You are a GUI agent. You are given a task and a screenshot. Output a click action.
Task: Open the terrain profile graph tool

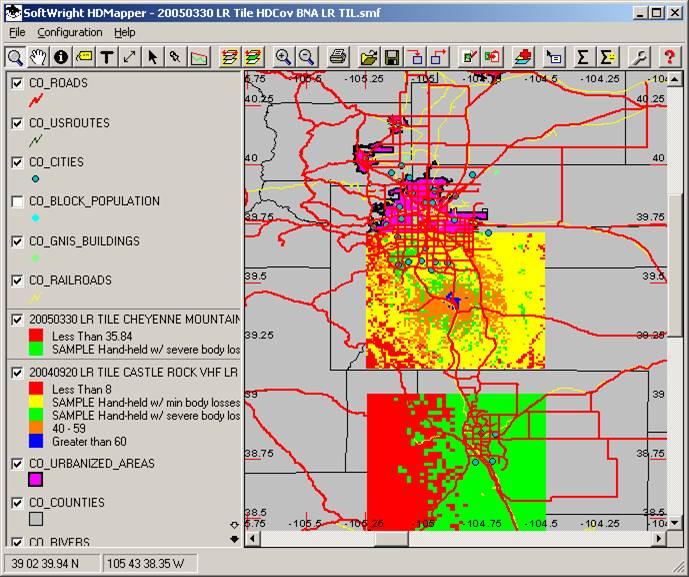(x=199, y=57)
